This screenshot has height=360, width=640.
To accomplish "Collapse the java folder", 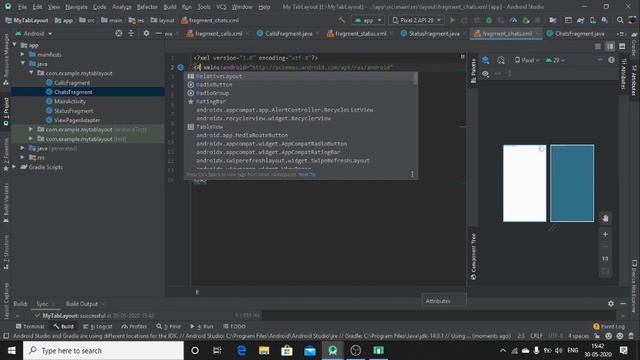I will 23,64.
